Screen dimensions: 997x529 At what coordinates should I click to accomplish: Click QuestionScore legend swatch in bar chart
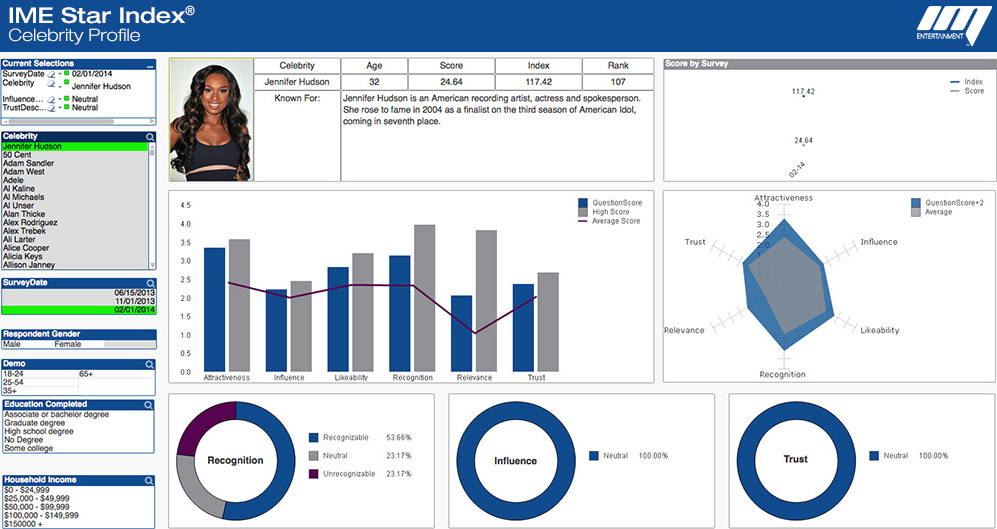click(x=582, y=203)
